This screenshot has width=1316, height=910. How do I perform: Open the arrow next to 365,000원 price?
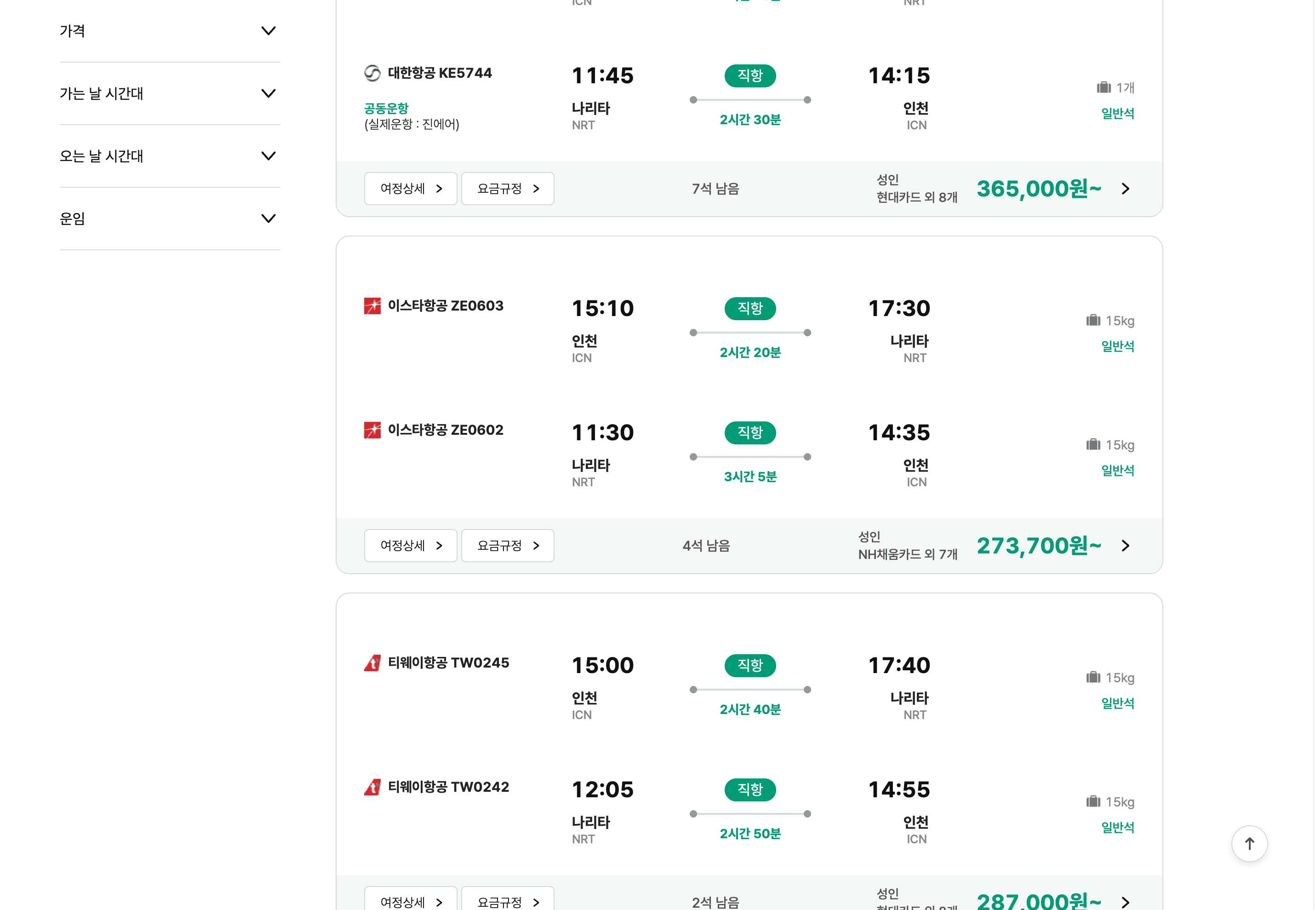click(1125, 189)
